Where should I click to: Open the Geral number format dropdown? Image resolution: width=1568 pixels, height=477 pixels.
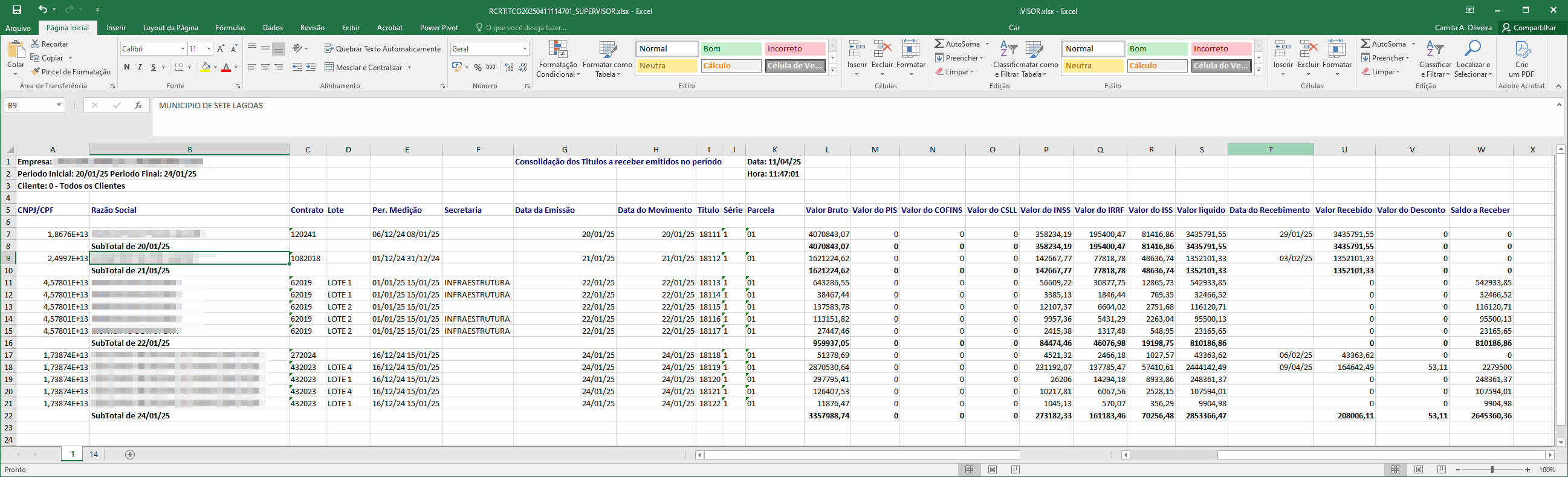pos(525,49)
